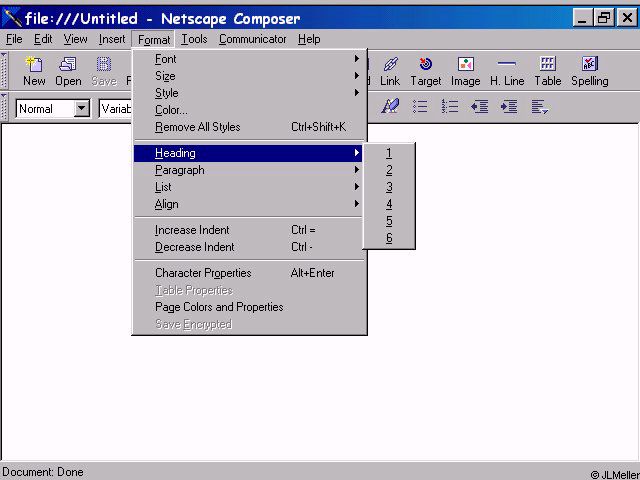Click the Save Encrypted greyed entry

click(x=248, y=324)
